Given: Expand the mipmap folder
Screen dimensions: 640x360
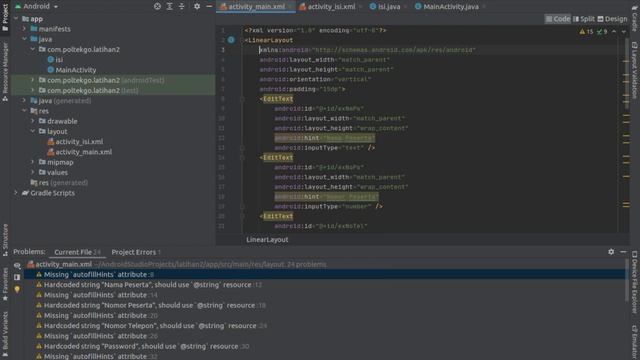Looking at the screenshot, I should coord(33,162).
